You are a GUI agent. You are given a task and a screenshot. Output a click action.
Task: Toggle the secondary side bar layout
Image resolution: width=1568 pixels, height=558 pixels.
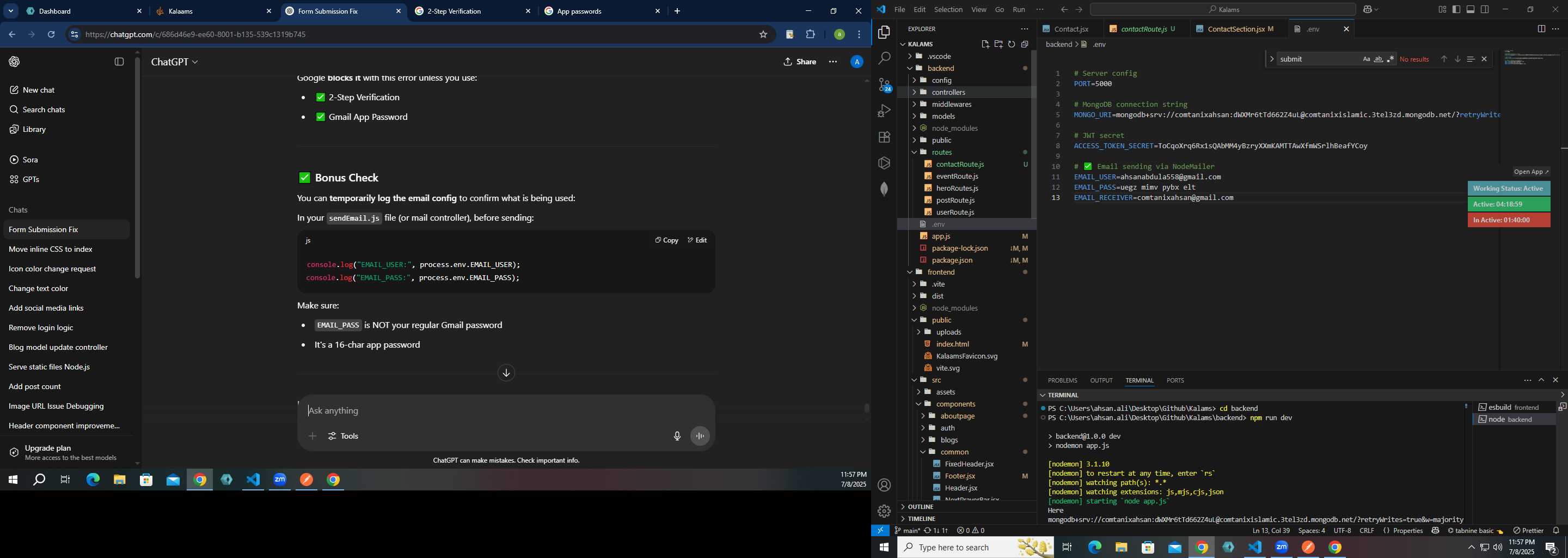[x=1485, y=9]
